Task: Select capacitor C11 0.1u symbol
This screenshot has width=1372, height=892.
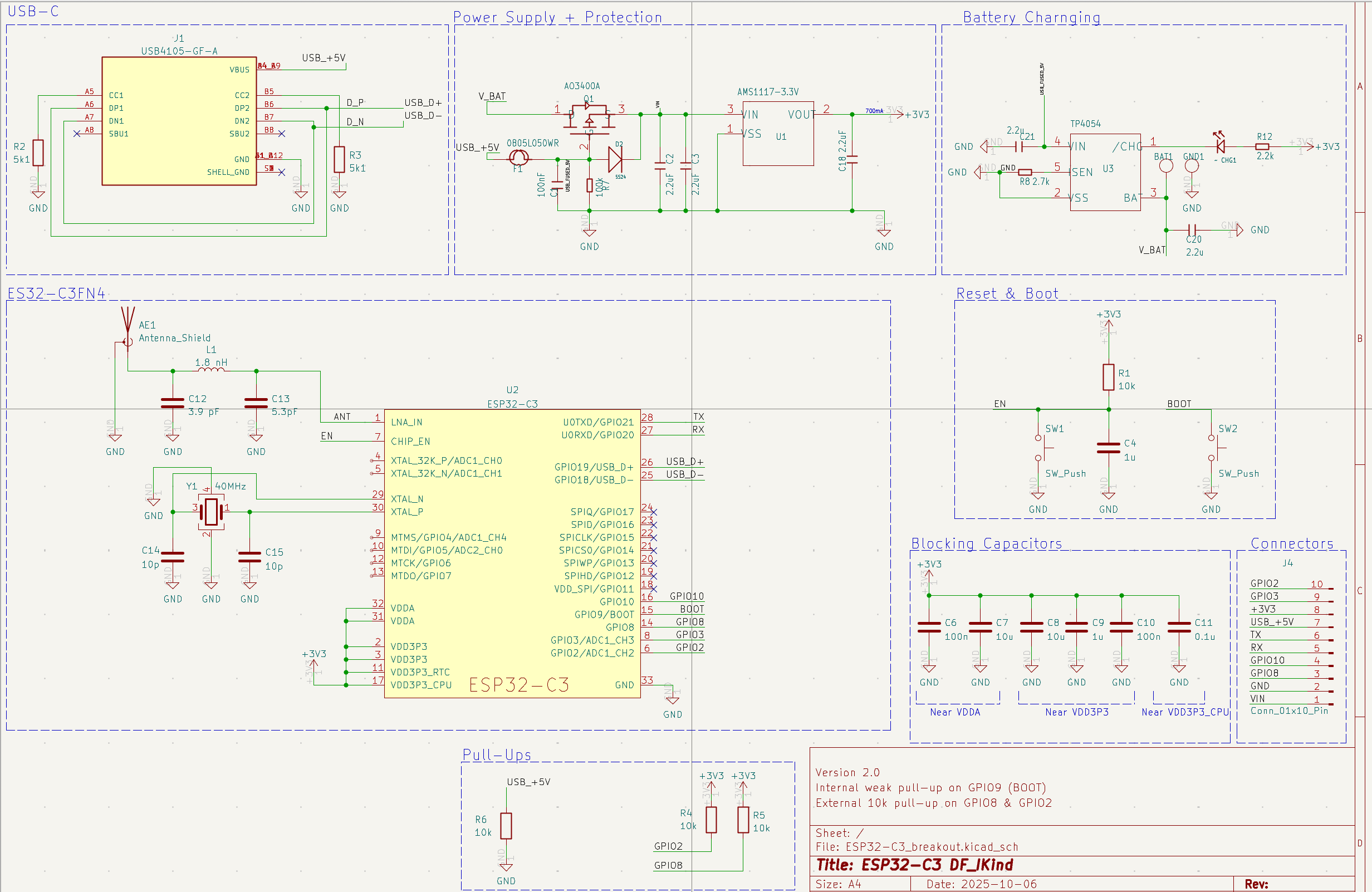Action: (x=1179, y=628)
